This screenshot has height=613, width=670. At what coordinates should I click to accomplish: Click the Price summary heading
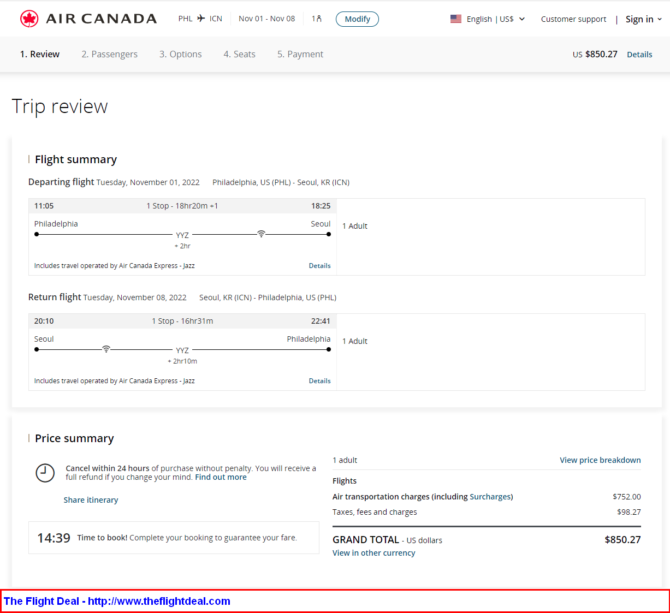click(74, 438)
